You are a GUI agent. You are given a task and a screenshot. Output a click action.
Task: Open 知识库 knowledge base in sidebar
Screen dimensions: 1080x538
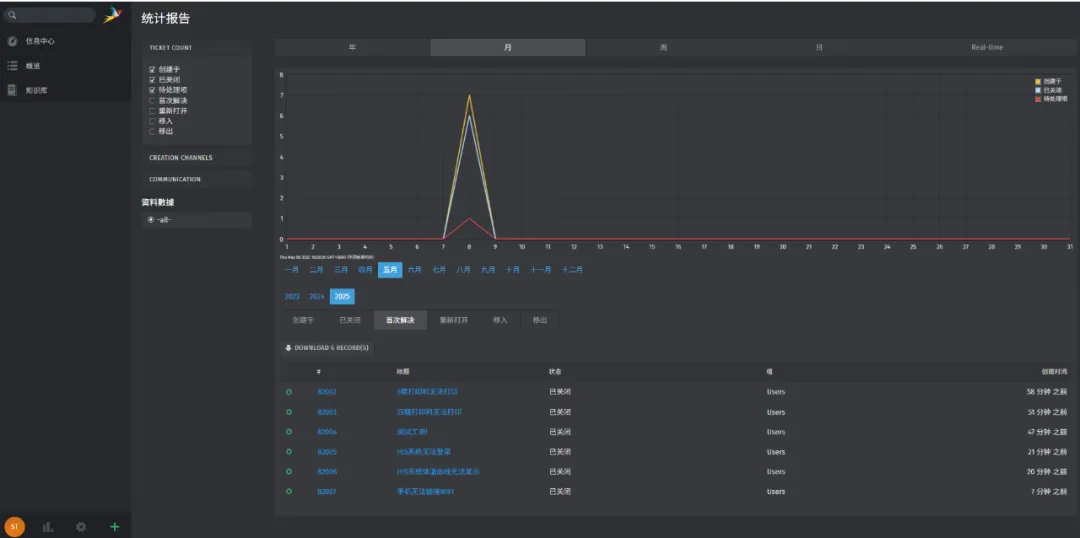(65, 90)
